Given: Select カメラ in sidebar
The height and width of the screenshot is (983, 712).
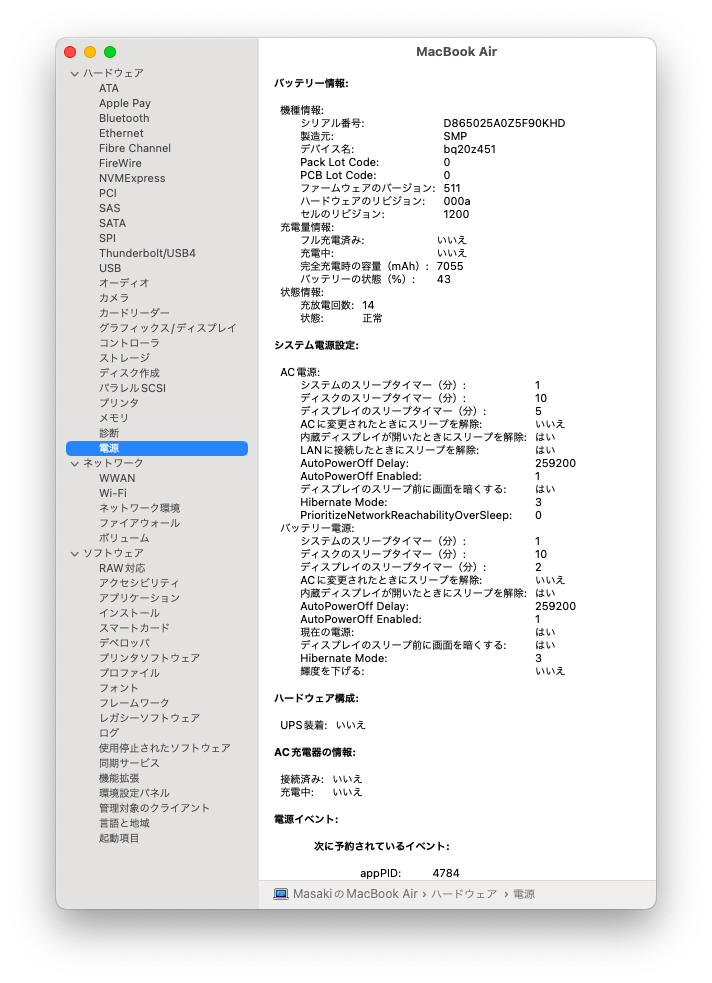Looking at the screenshot, I should [x=114, y=298].
